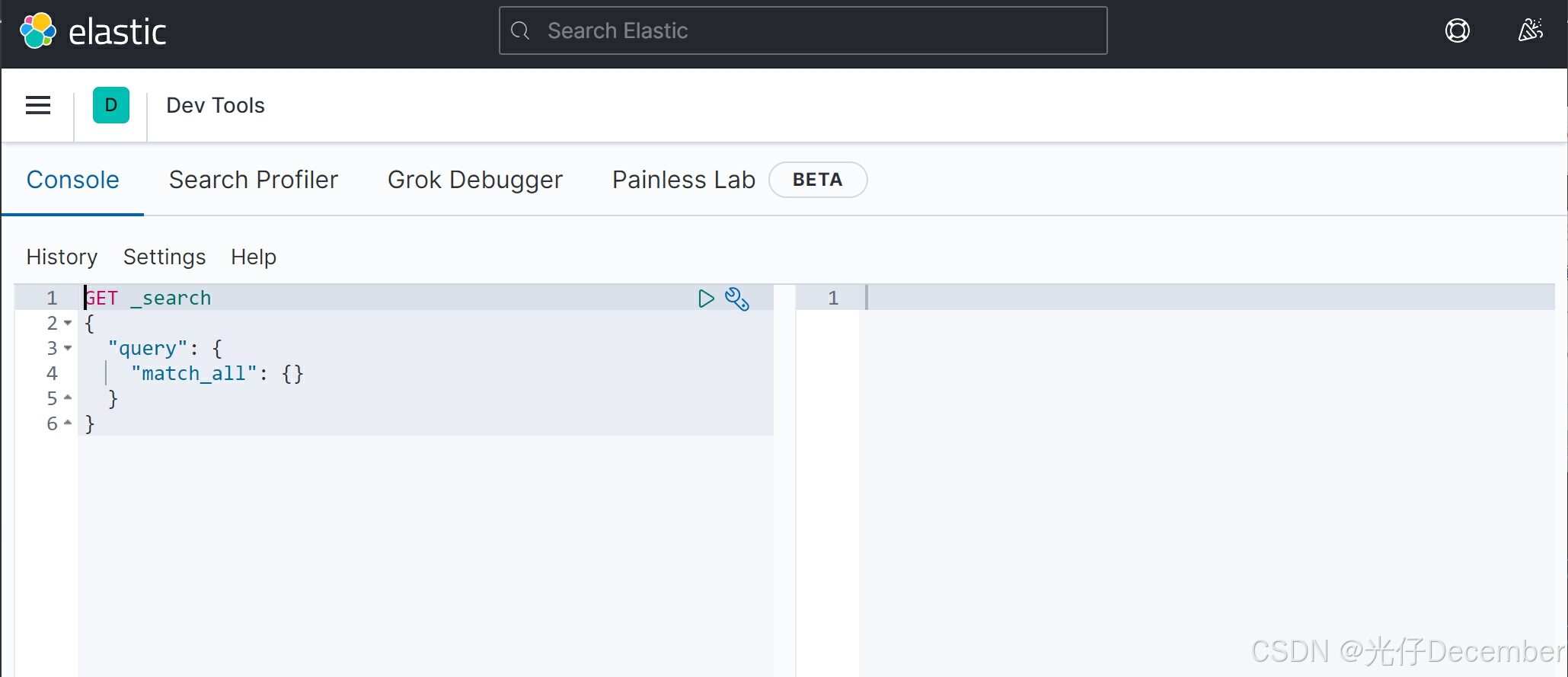Click the magnifier icon in search bar
The width and height of the screenshot is (1568, 677).
[520, 30]
